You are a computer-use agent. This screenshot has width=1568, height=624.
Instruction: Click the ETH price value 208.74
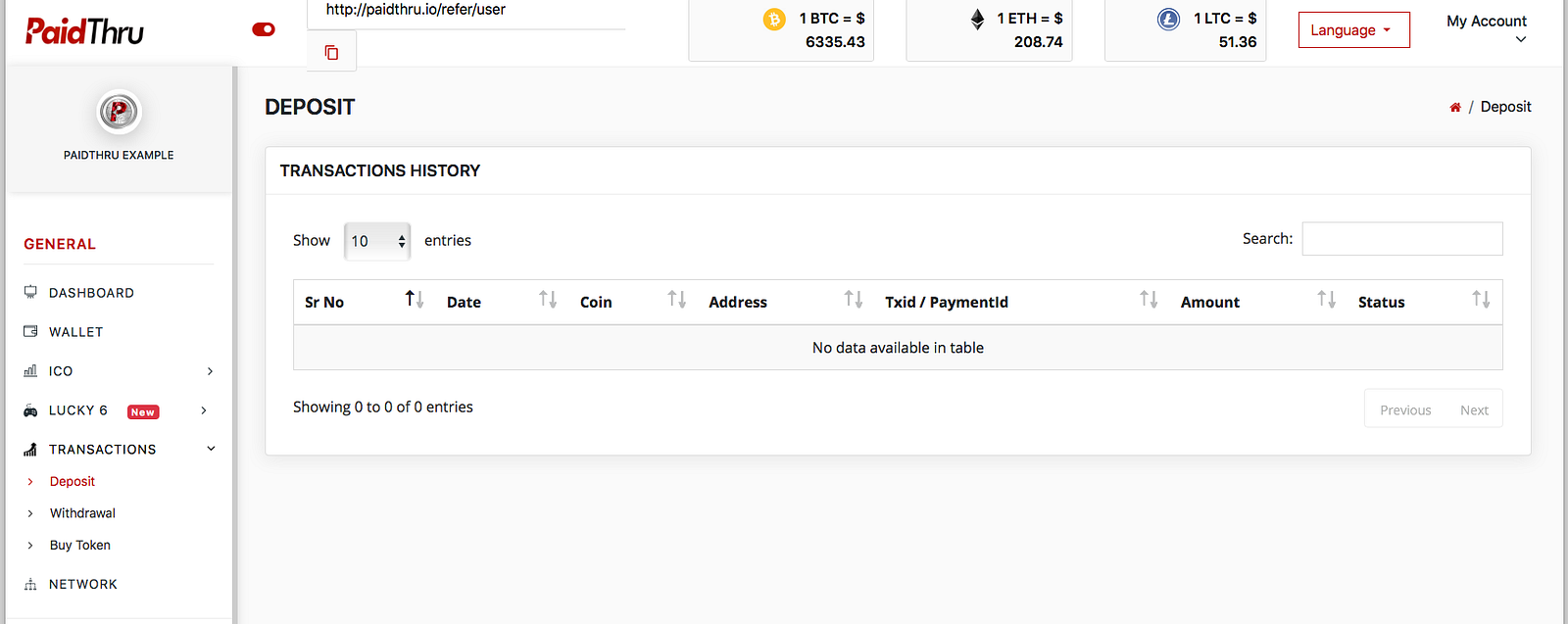pyautogui.click(x=1038, y=42)
